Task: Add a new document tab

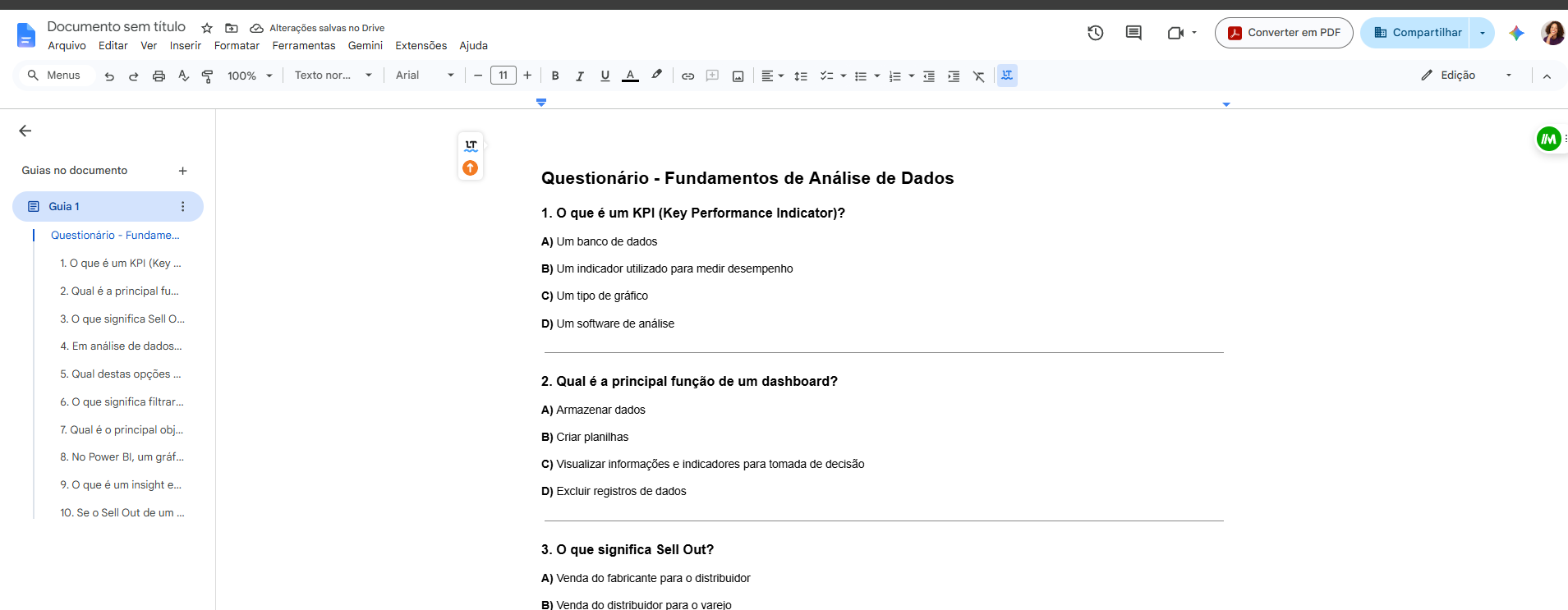Action: [182, 171]
